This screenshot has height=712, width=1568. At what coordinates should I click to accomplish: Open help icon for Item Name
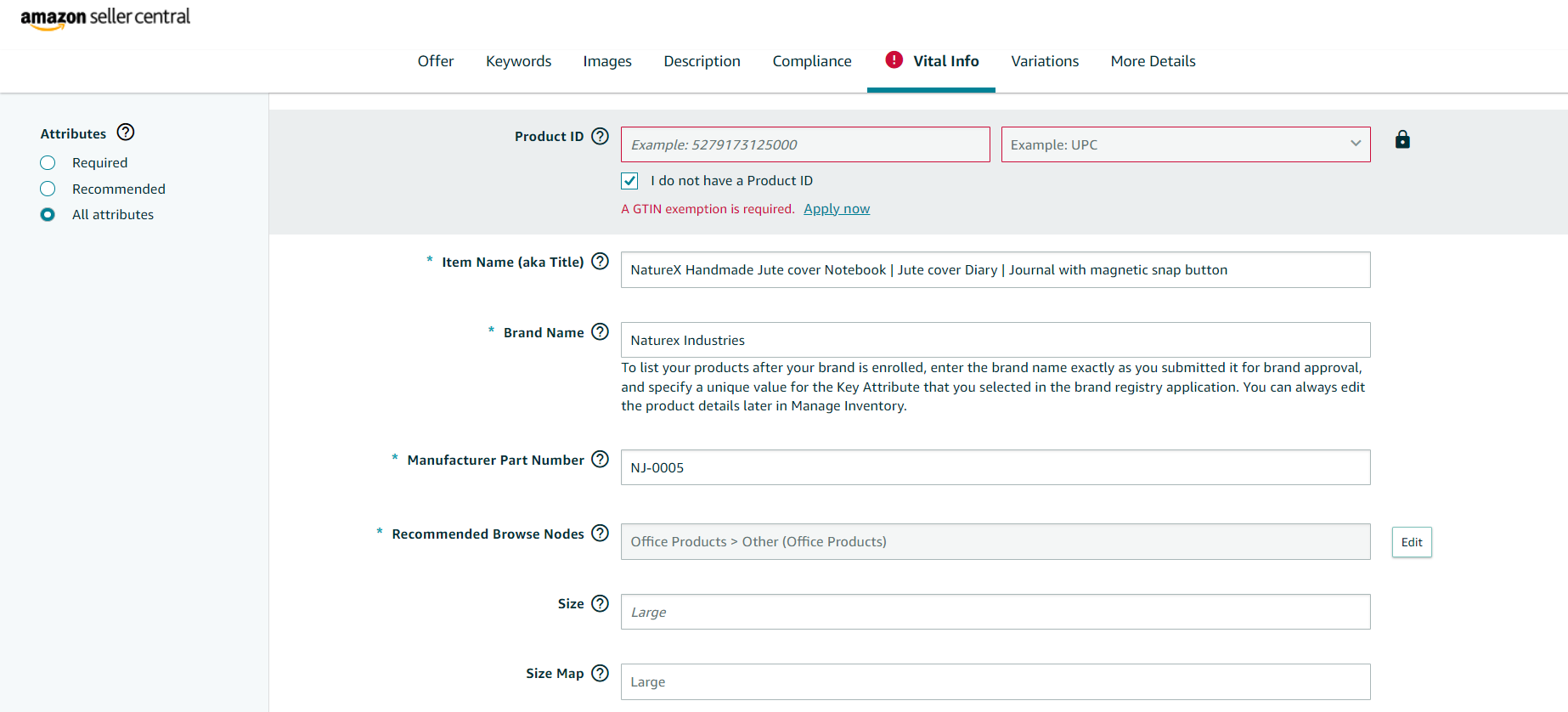[601, 262]
